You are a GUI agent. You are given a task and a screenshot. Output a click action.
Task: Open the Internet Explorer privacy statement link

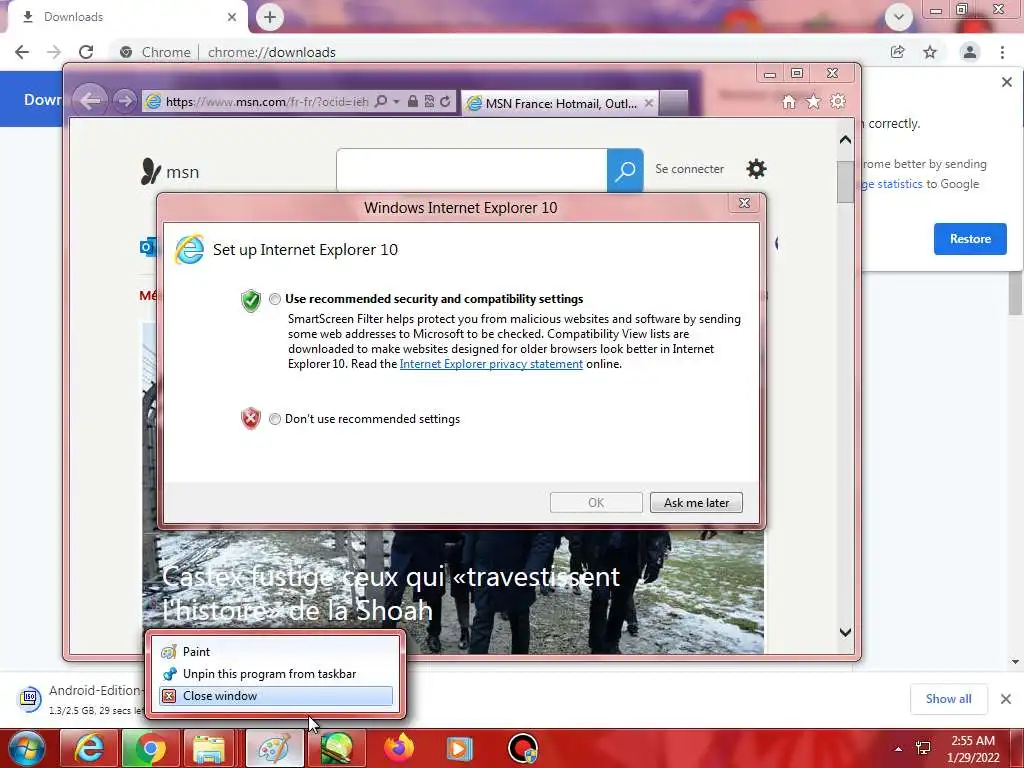[491, 364]
